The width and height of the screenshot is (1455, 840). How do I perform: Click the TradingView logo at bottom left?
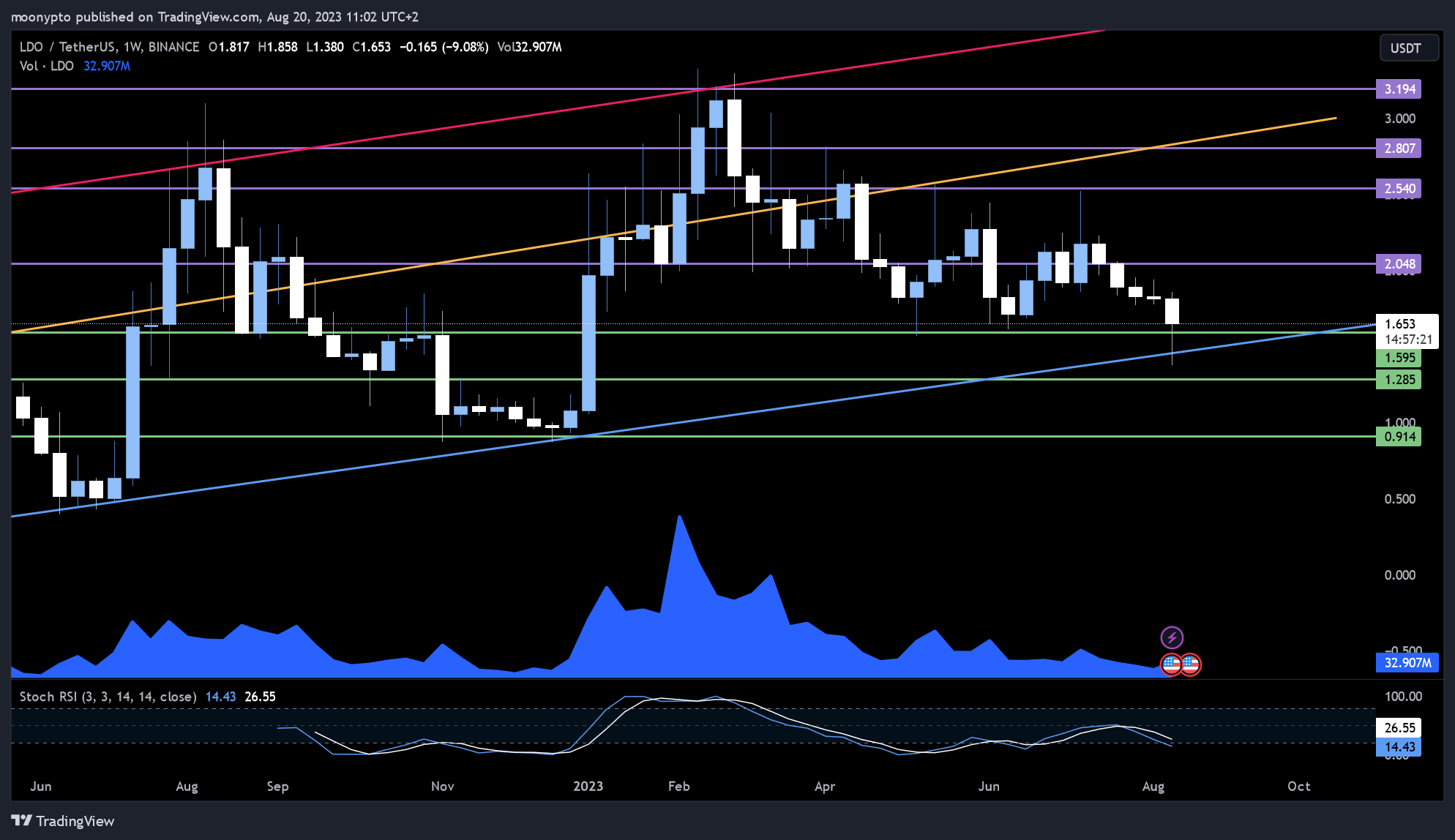[x=63, y=821]
